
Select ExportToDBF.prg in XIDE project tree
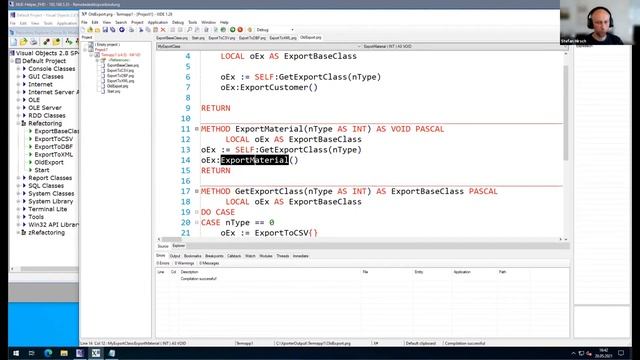pyautogui.click(x=120, y=76)
